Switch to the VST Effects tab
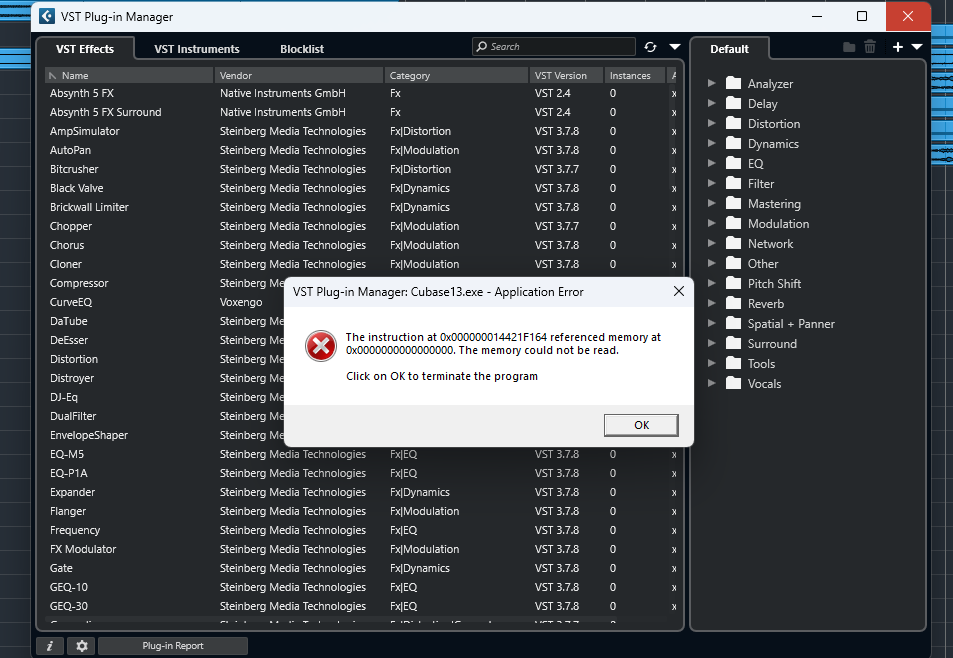Viewport: 953px width, 658px height. (85, 49)
